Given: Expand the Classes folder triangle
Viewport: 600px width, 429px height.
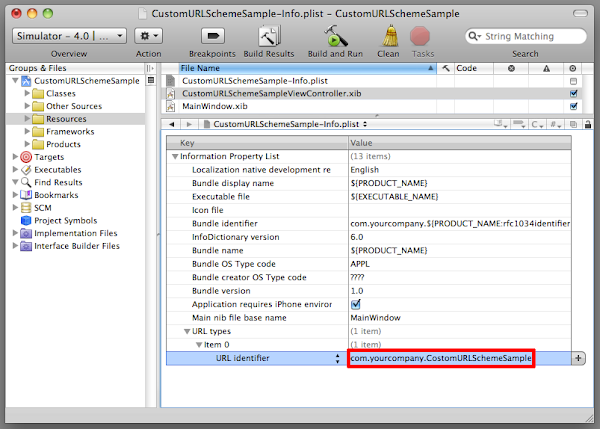Looking at the screenshot, I should 27,93.
